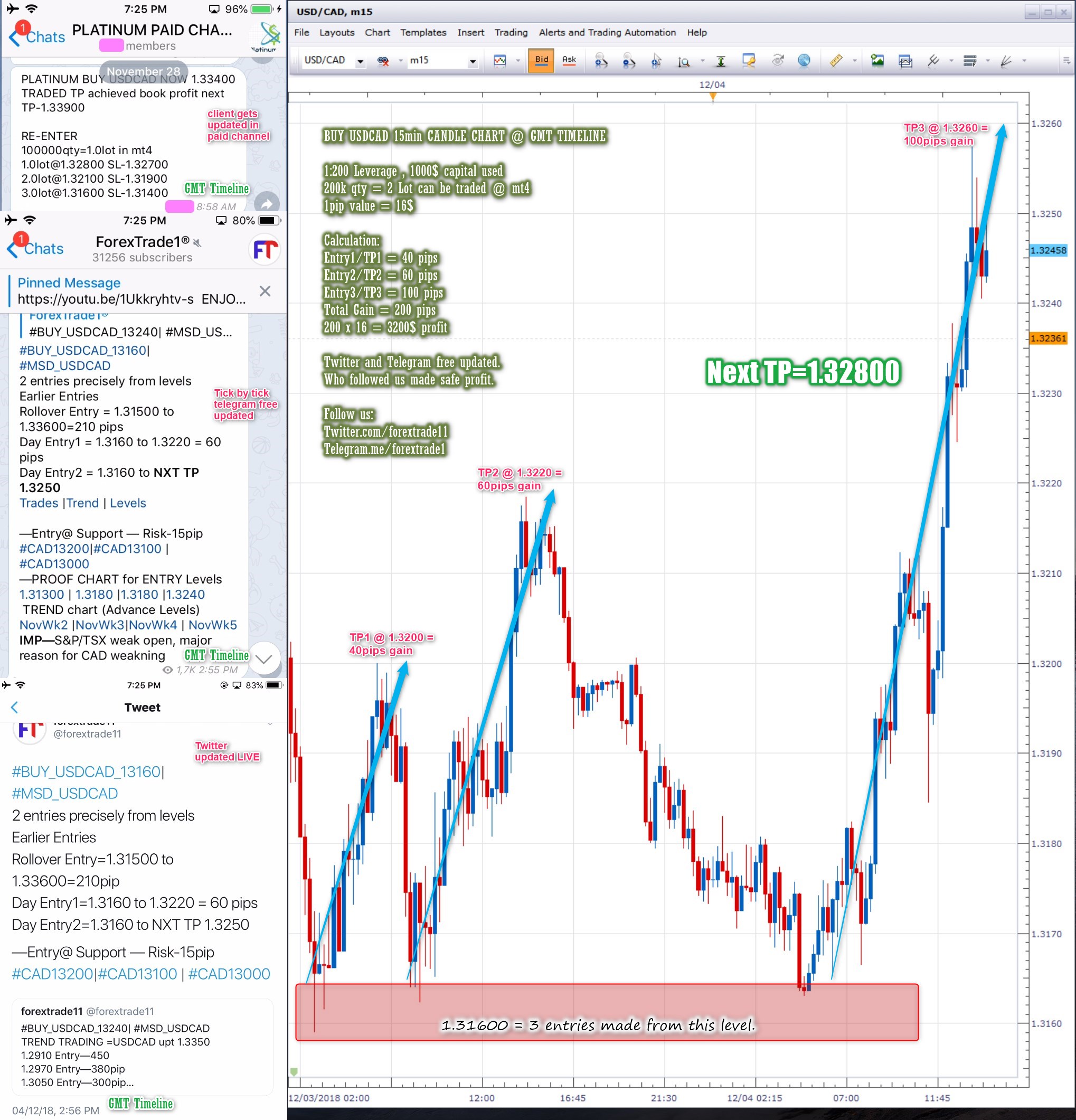
Task: Expand the chart type dropdown arrow
Action: pyautogui.click(x=518, y=61)
